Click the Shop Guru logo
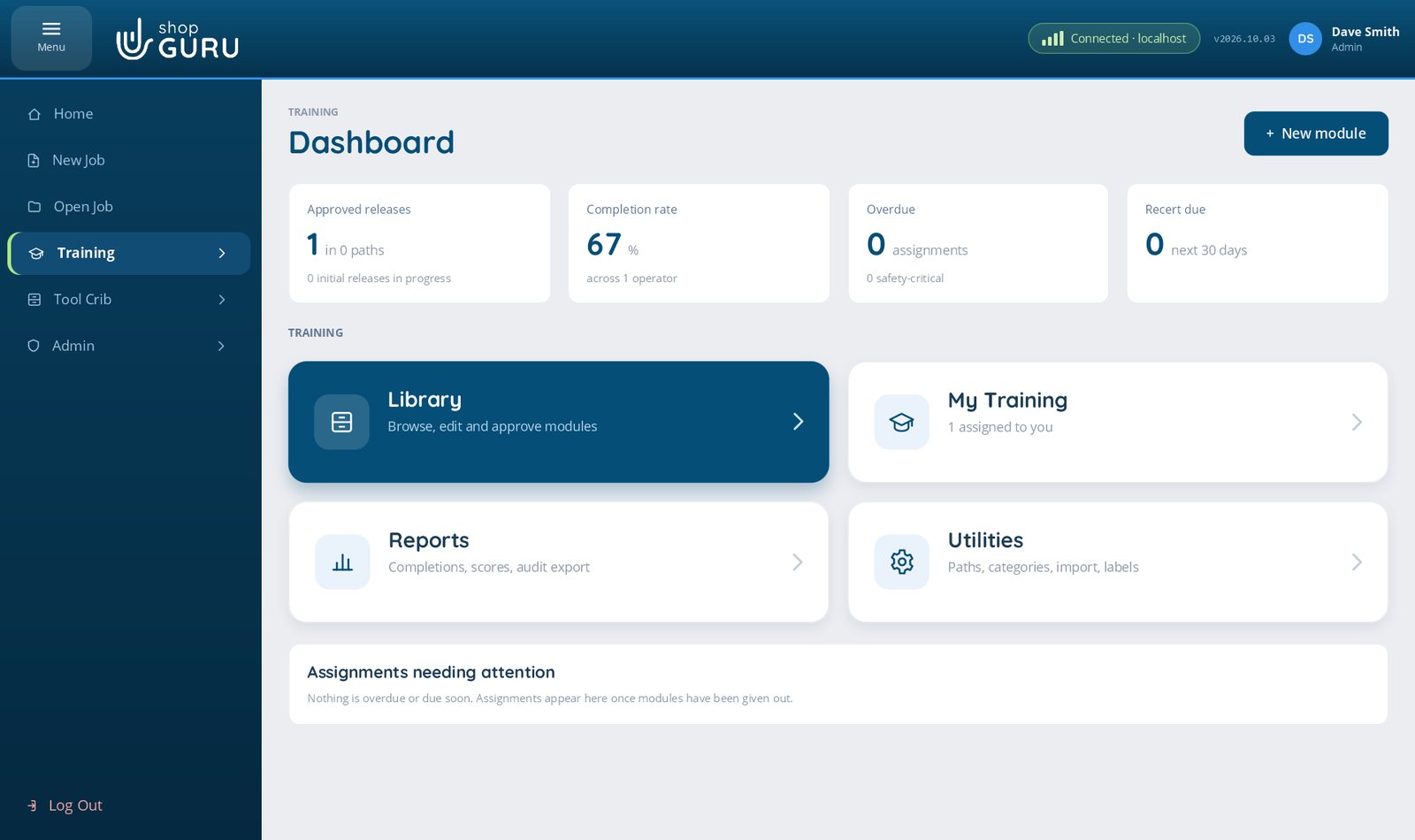 tap(177, 39)
